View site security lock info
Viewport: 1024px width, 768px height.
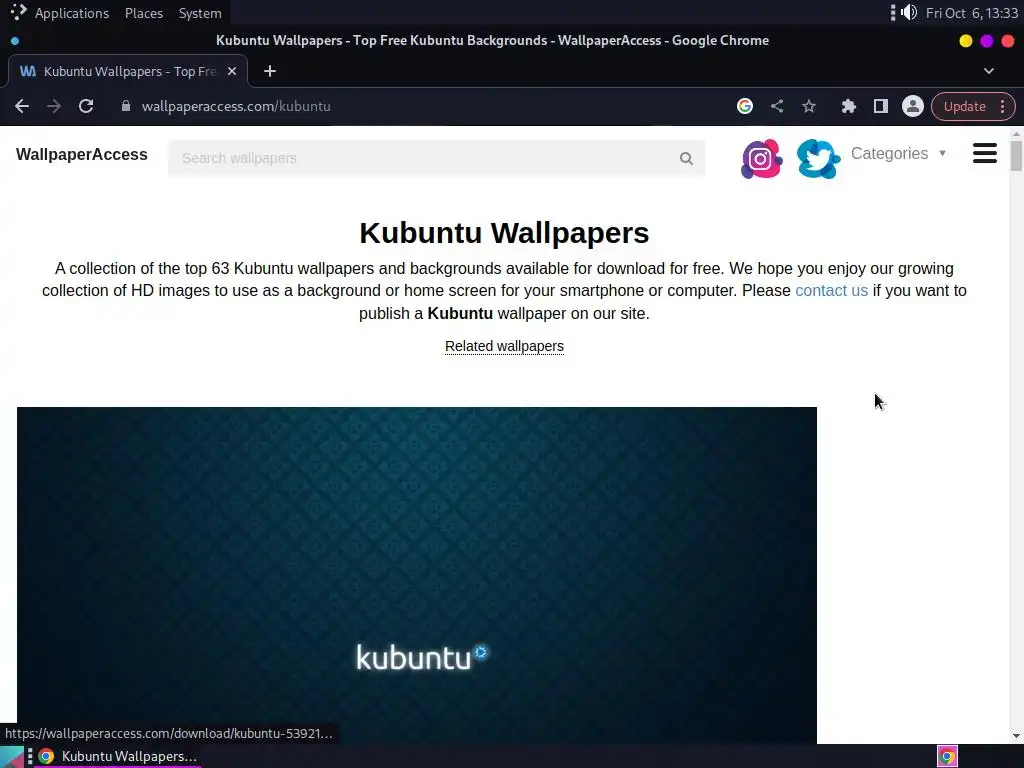pyautogui.click(x=126, y=106)
